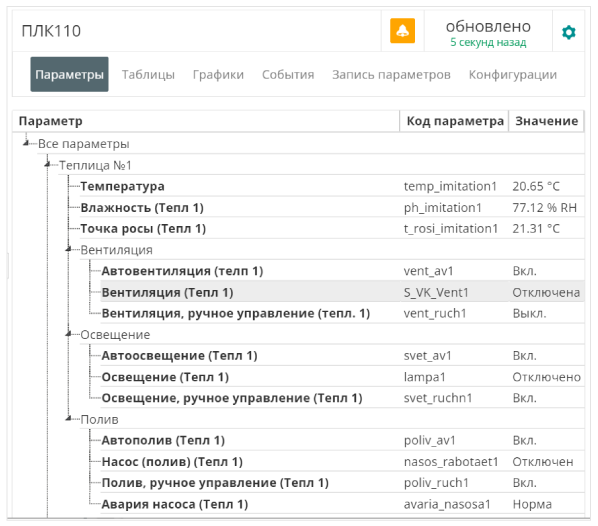Click the Автополив (Тепл 1) parameter

163,441
